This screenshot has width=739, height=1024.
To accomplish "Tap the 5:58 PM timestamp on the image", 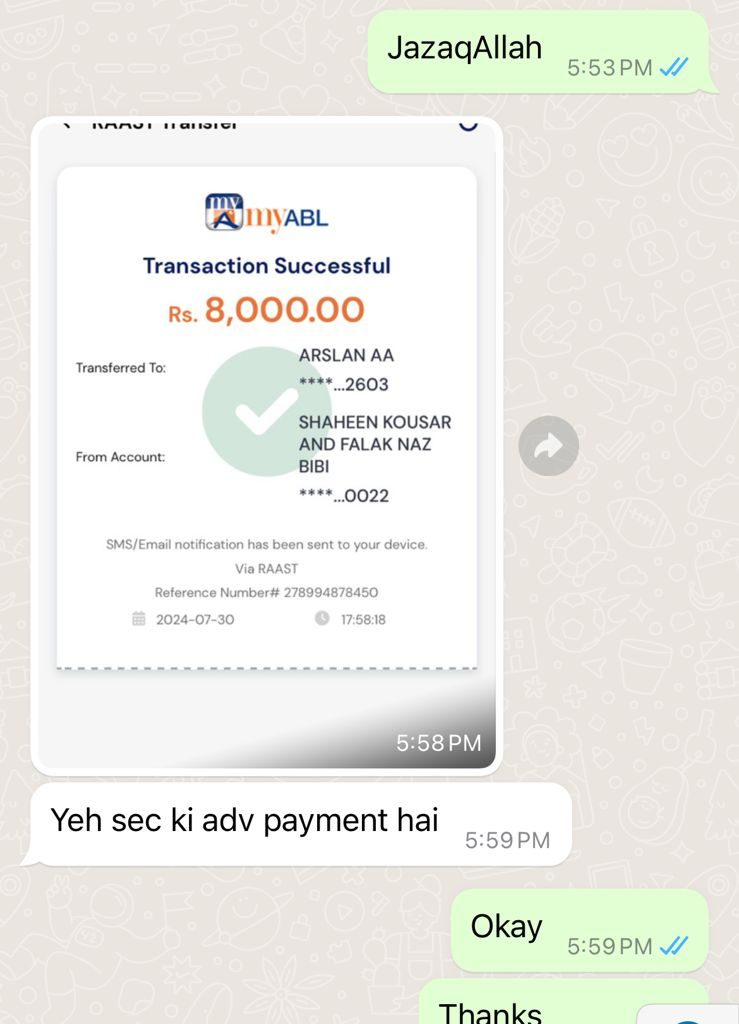I will pyautogui.click(x=438, y=743).
